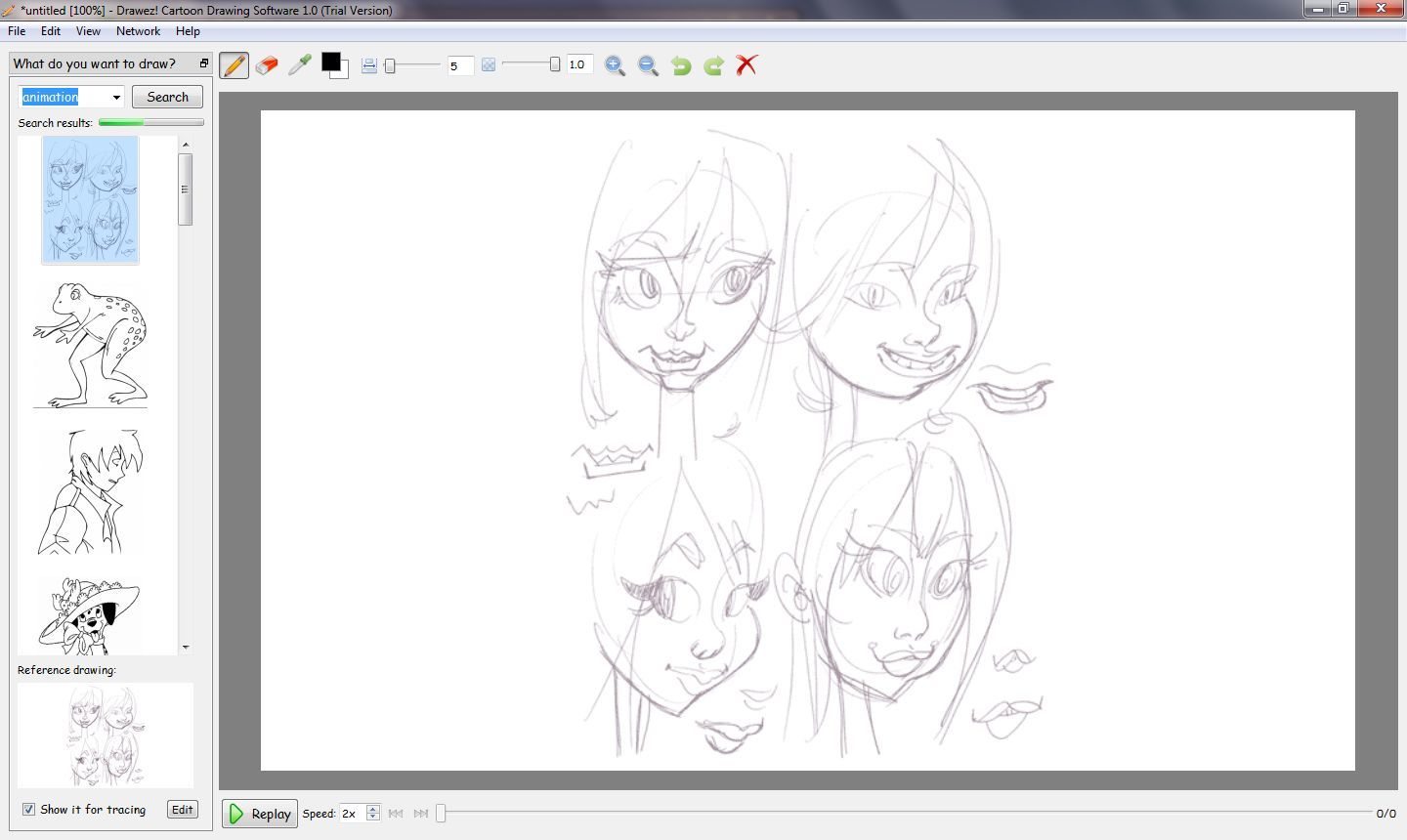1407x840 pixels.
Task: Open the black foreground color swatch
Action: click(331, 62)
